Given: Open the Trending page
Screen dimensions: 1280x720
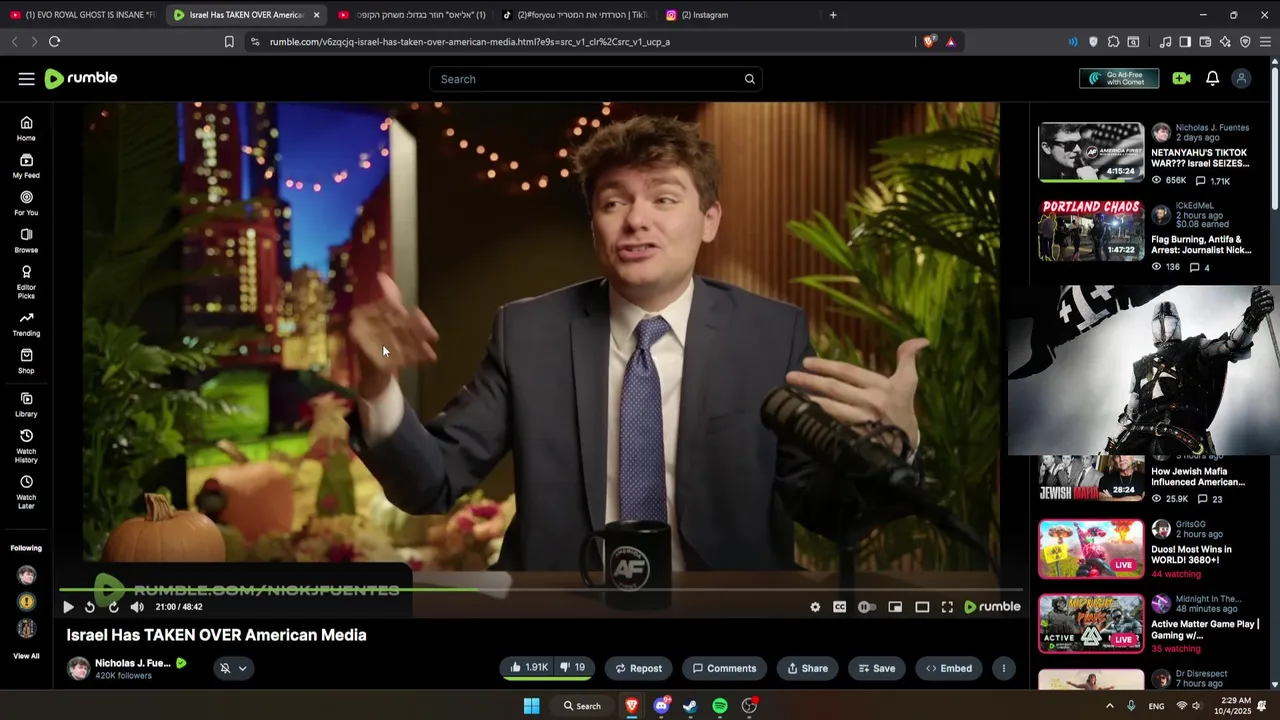Looking at the screenshot, I should pyautogui.click(x=26, y=324).
